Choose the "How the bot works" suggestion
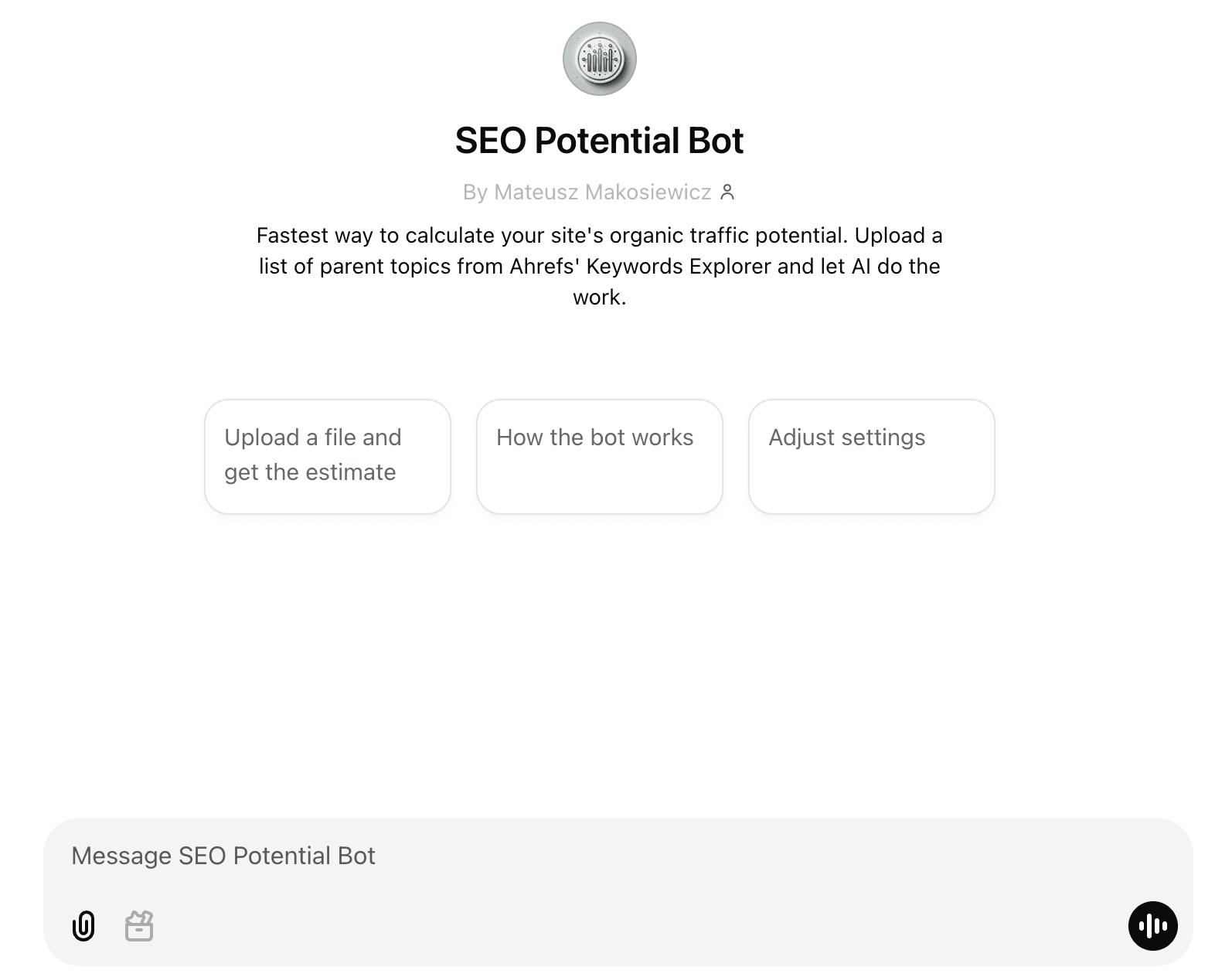The height and width of the screenshot is (977, 1232). pos(600,456)
